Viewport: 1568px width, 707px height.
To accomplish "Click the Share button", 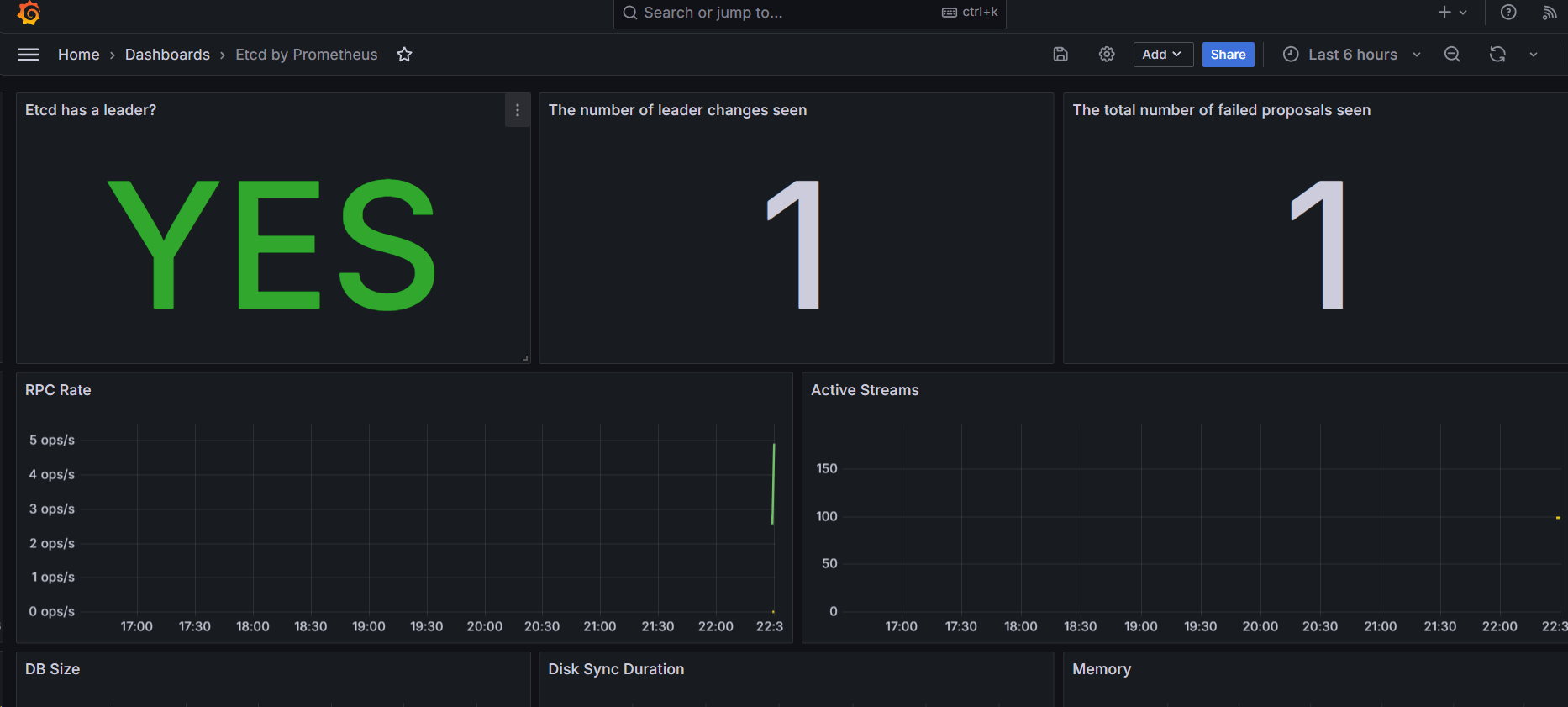I will pos(1228,55).
